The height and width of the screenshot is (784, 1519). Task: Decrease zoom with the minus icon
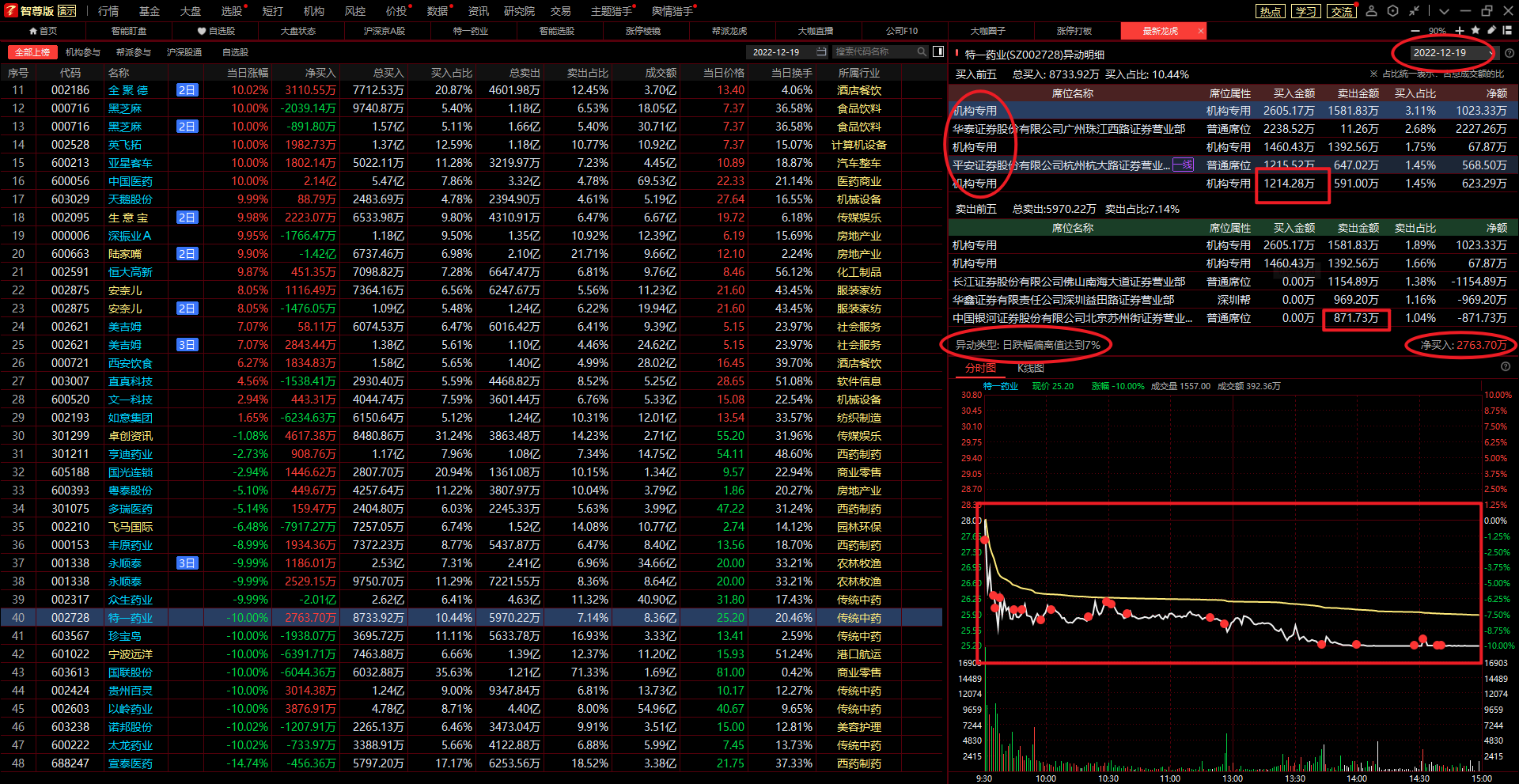[1415, 31]
